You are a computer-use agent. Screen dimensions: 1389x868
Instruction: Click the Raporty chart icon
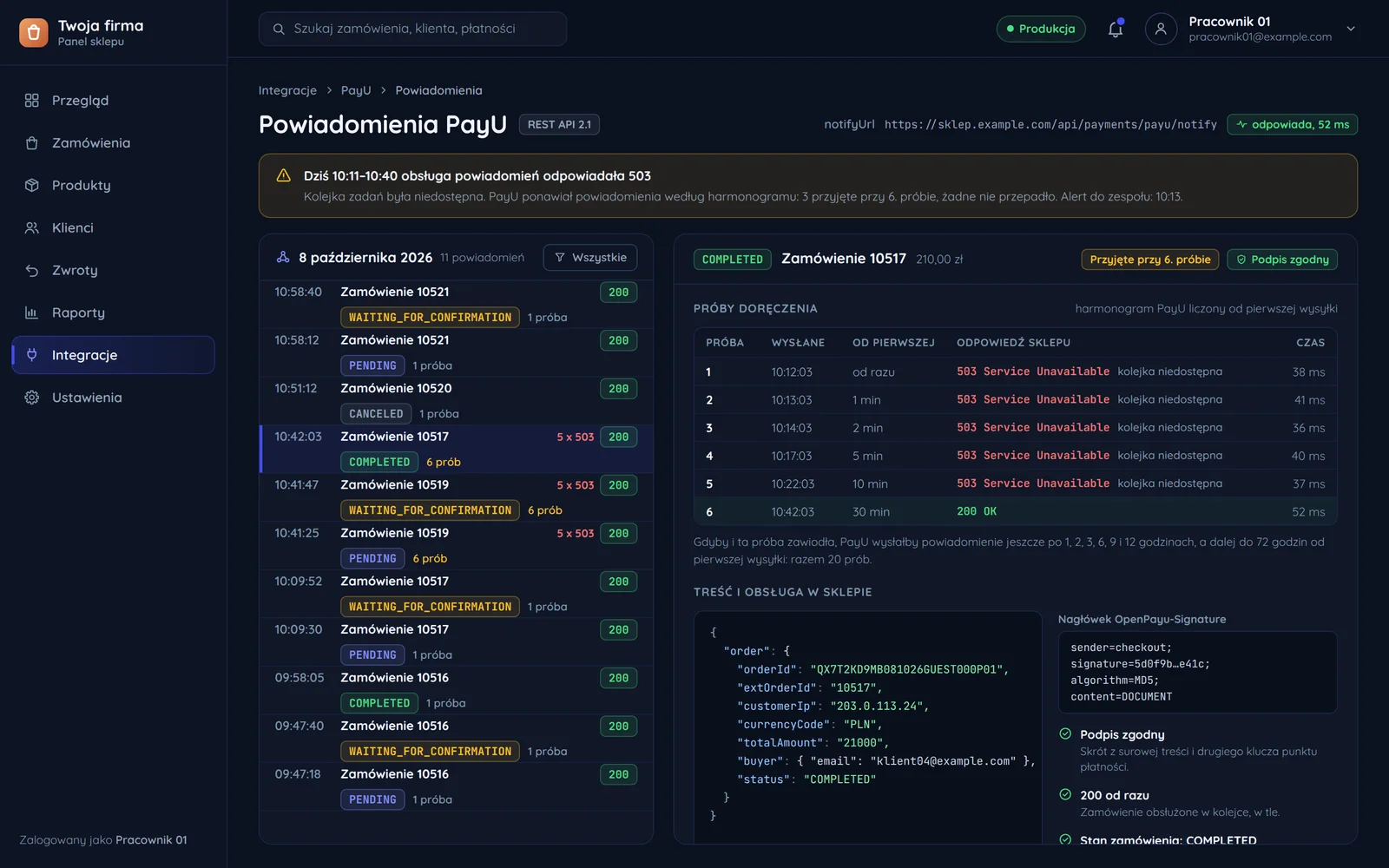click(32, 312)
